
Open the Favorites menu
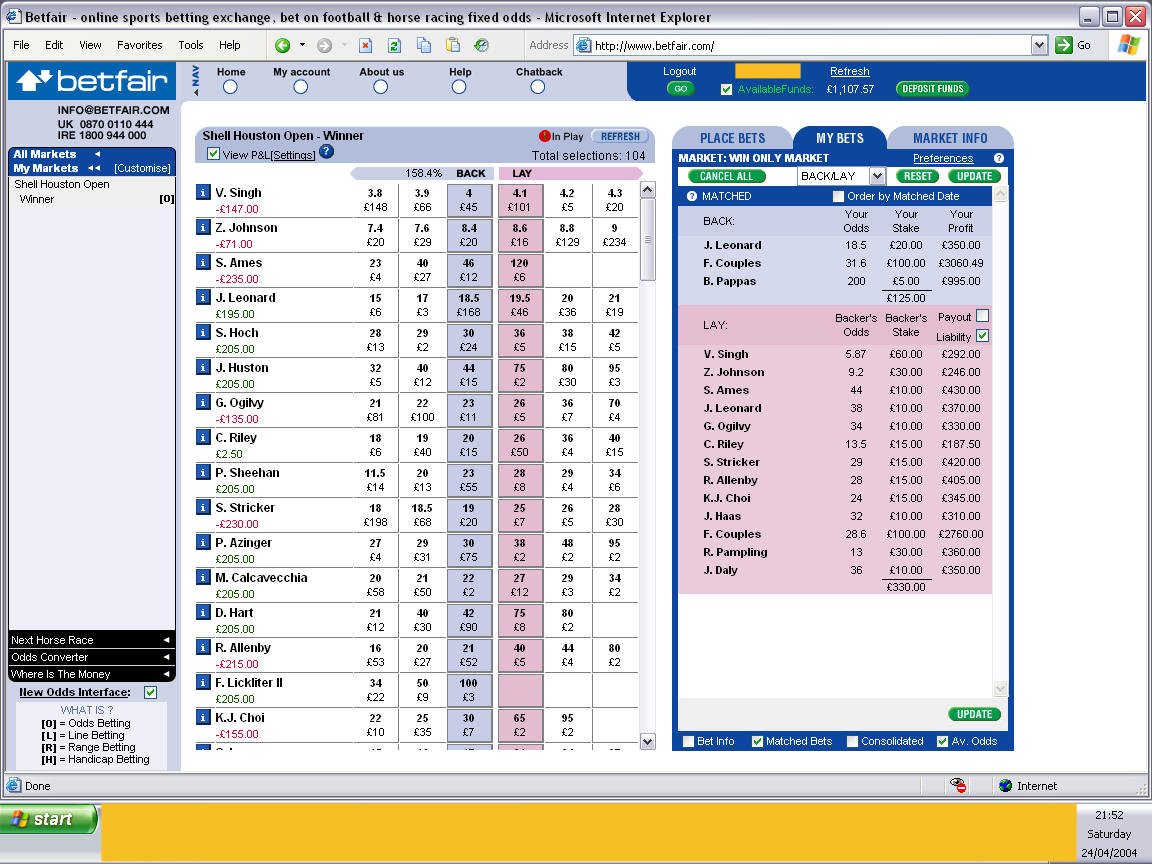[140, 45]
